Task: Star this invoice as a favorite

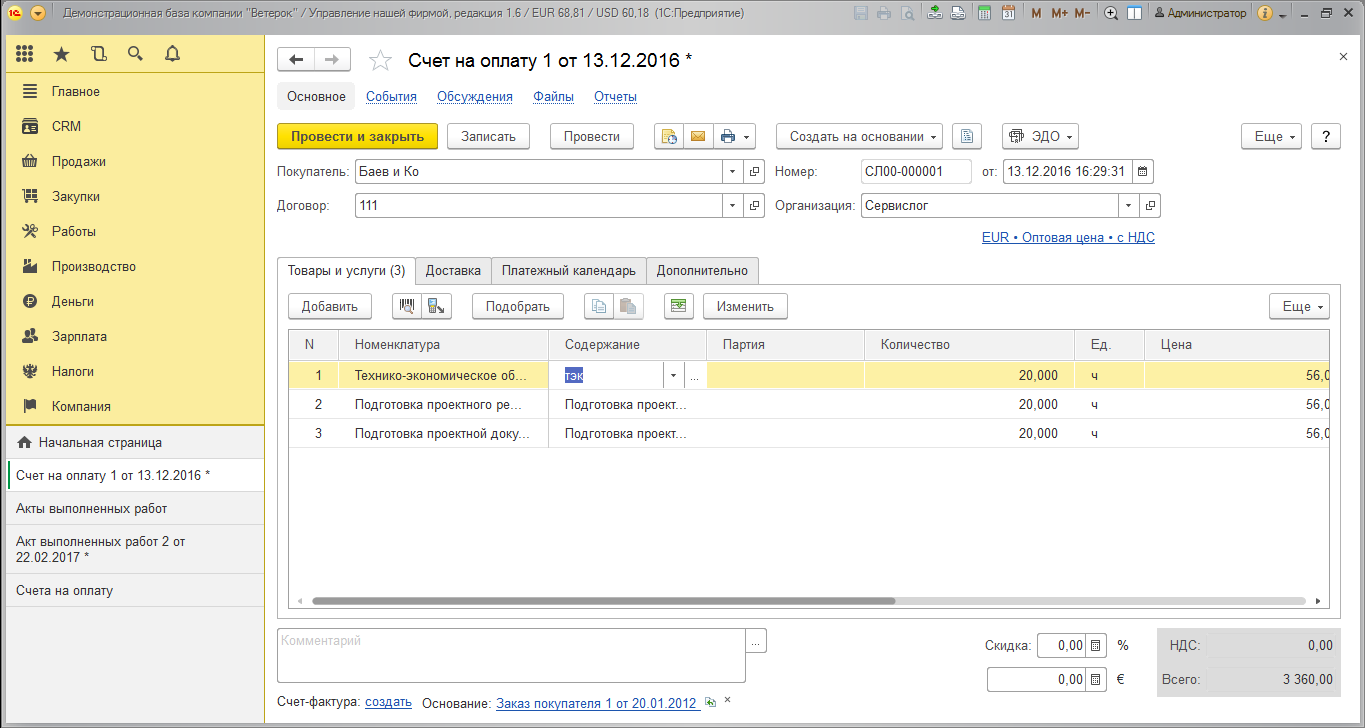Action: click(x=380, y=61)
